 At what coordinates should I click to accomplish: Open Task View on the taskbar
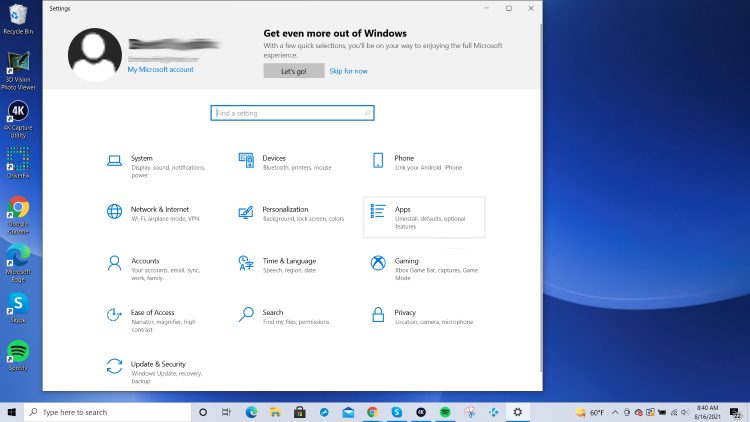(226, 412)
